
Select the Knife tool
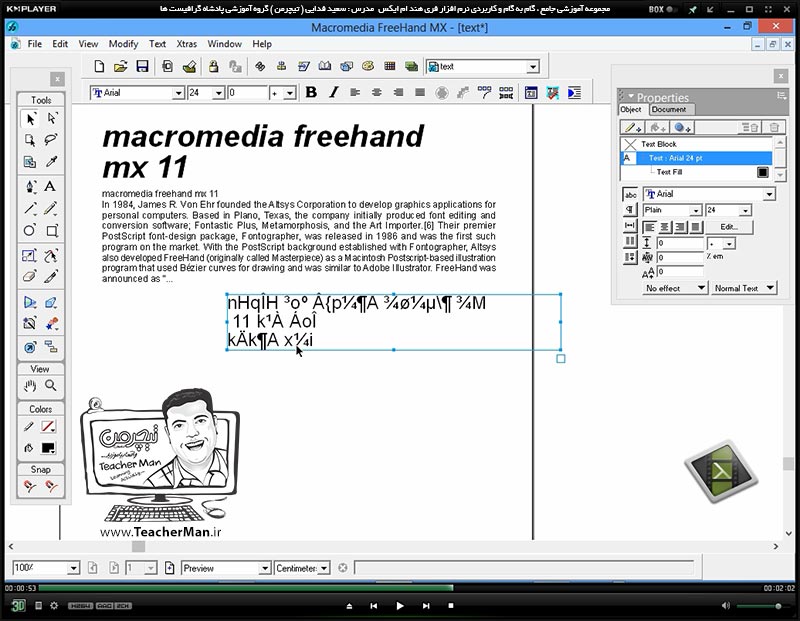[x=51, y=277]
